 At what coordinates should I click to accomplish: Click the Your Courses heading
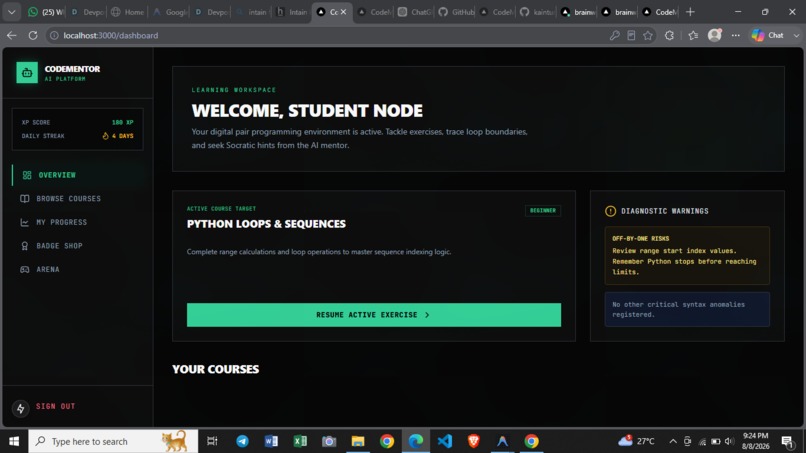click(215, 369)
